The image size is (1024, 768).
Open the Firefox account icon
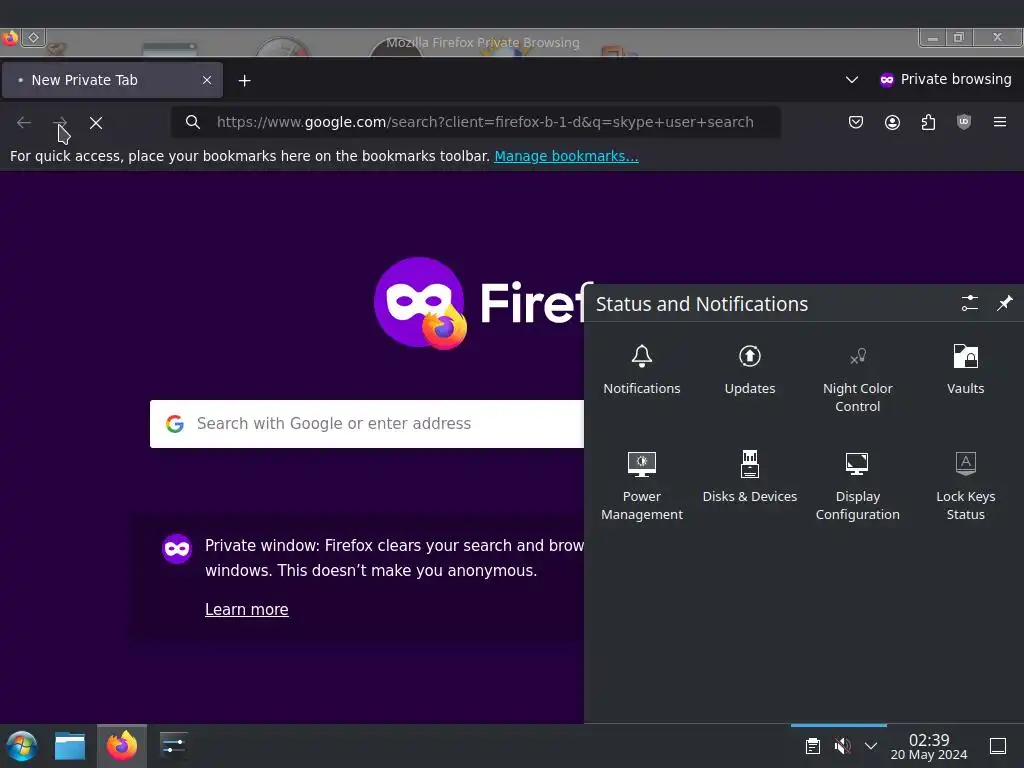pos(891,122)
